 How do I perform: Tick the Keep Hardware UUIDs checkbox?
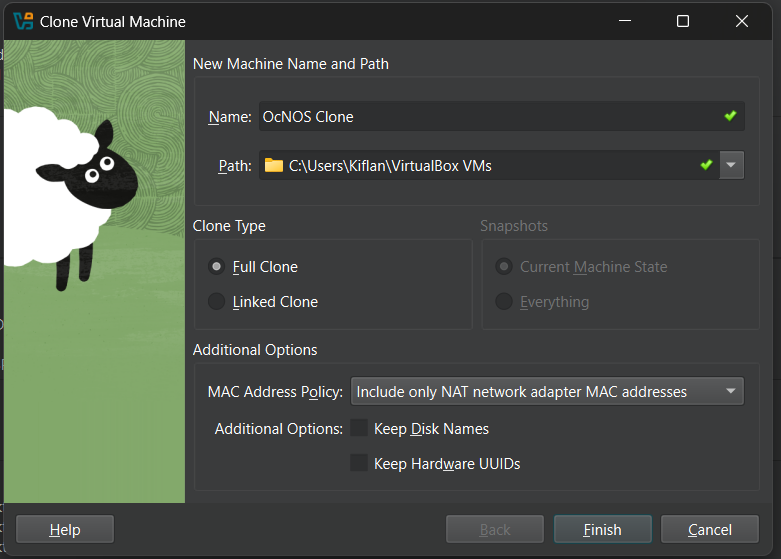pyautogui.click(x=359, y=463)
